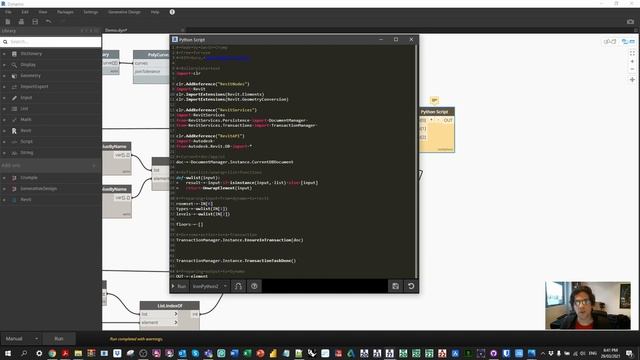Click the minus button on Python Script node
640x360 pixels.
pos(438,120)
